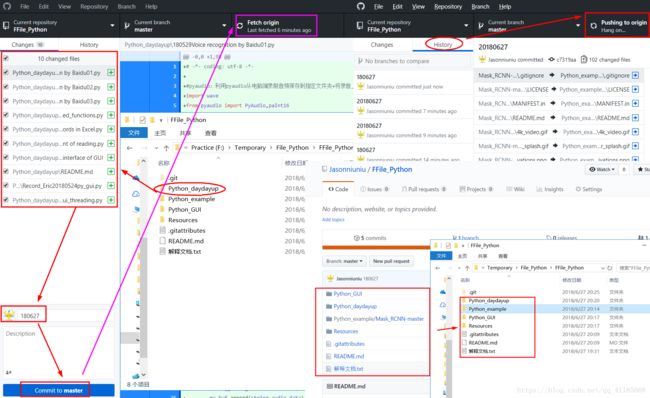The width and height of the screenshot is (650, 398).
Task: Click the green plus icon beside Baidu01.py
Action: [111, 73]
